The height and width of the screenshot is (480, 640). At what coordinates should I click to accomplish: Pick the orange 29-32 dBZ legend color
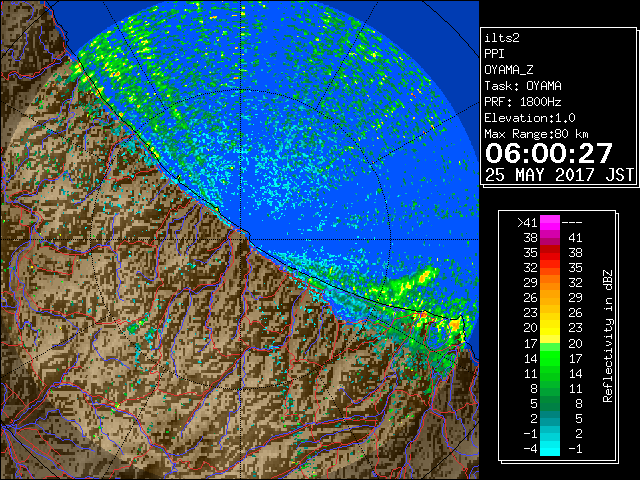[x=550, y=282]
